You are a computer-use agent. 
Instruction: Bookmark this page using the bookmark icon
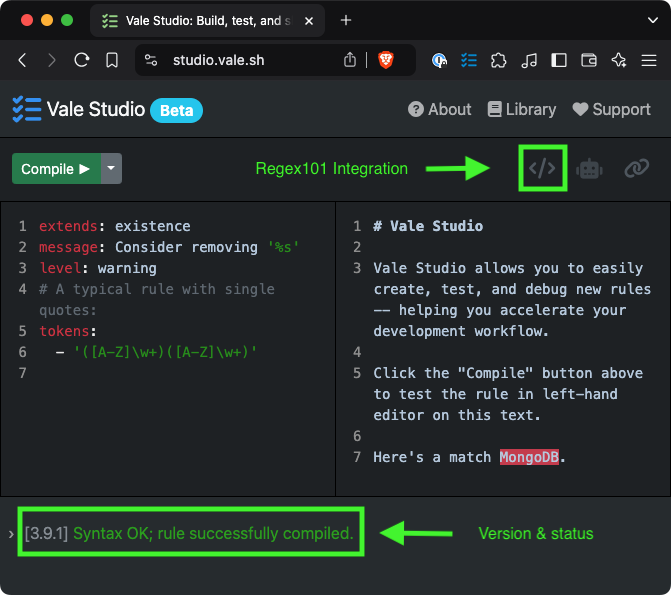(x=112, y=60)
